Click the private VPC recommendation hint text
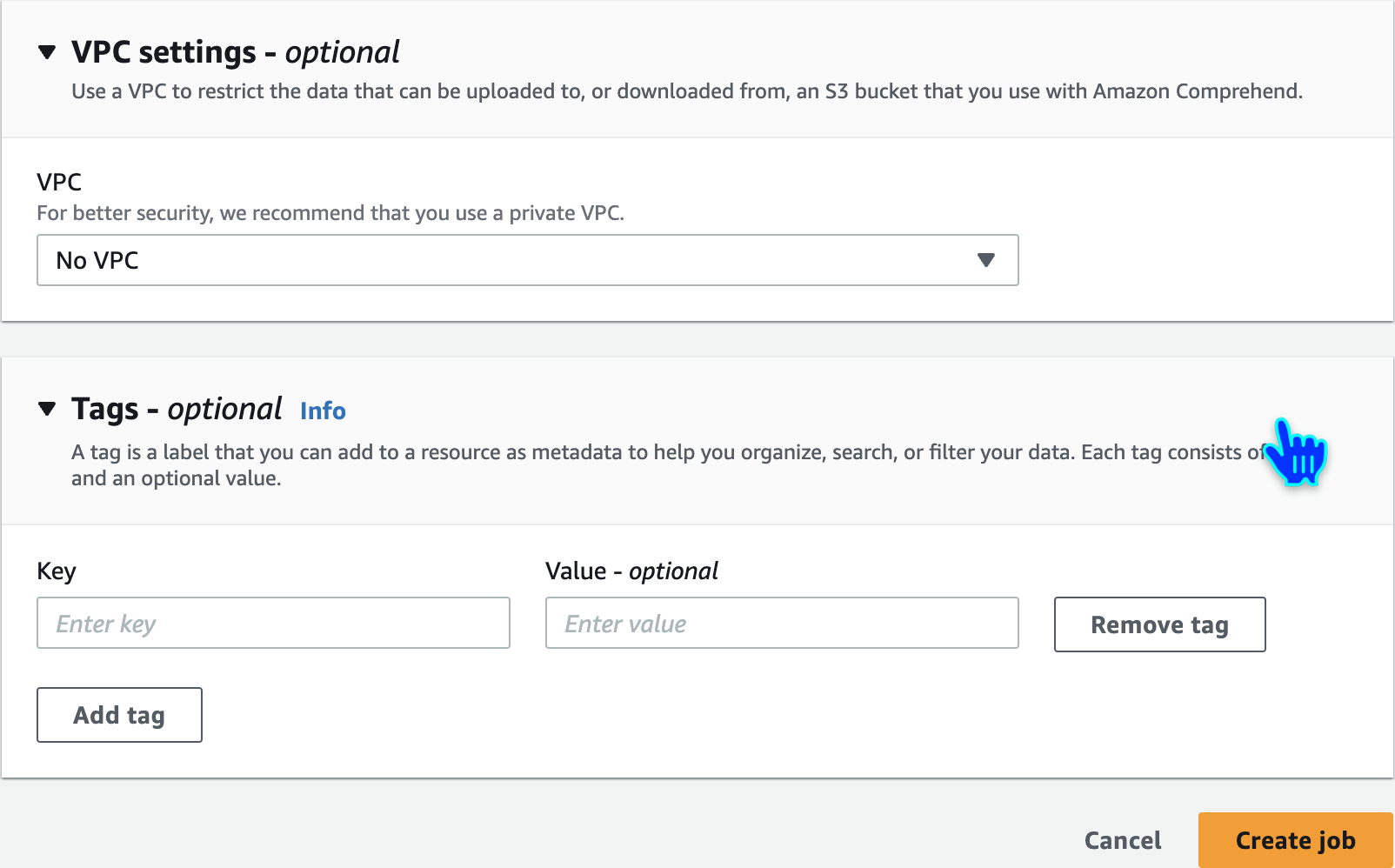The height and width of the screenshot is (868, 1395). pyautogui.click(x=330, y=213)
